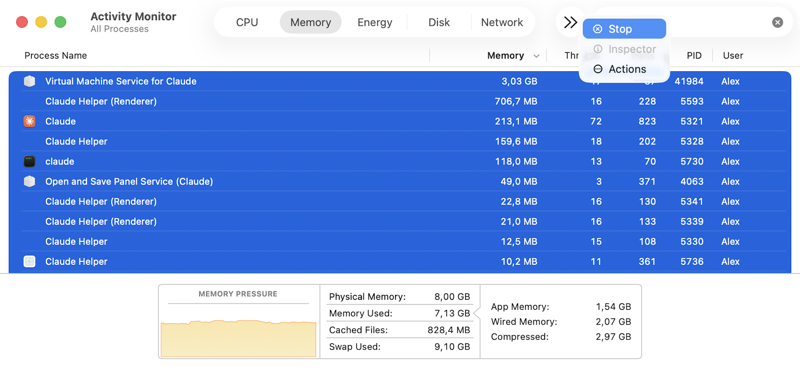Click the 3,03 GB memory value
Image resolution: width=800 pixels, height=371 pixels.
click(x=520, y=81)
